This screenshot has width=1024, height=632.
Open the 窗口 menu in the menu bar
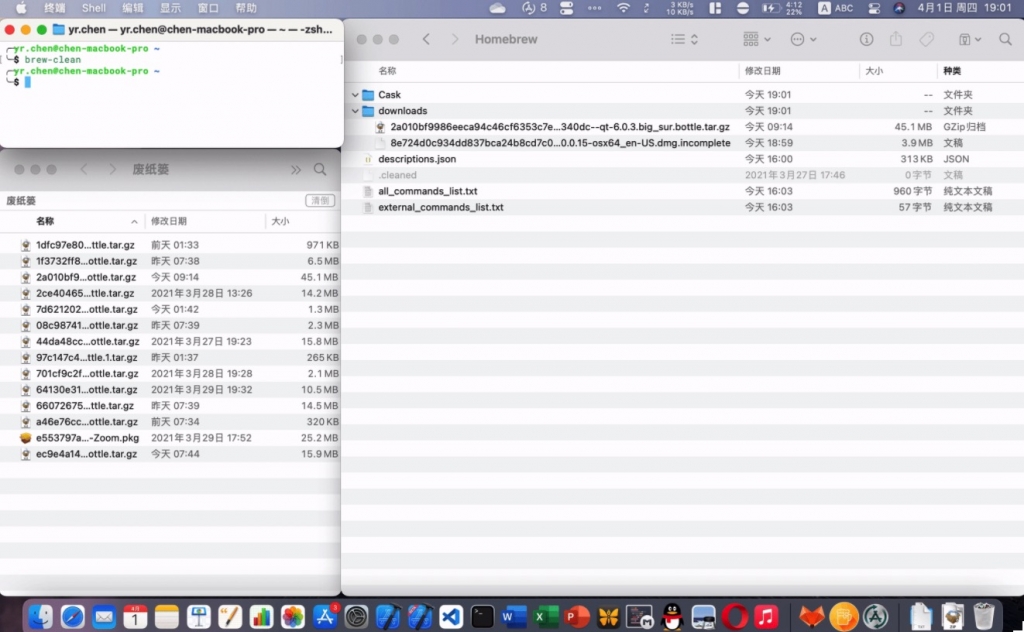point(208,7)
